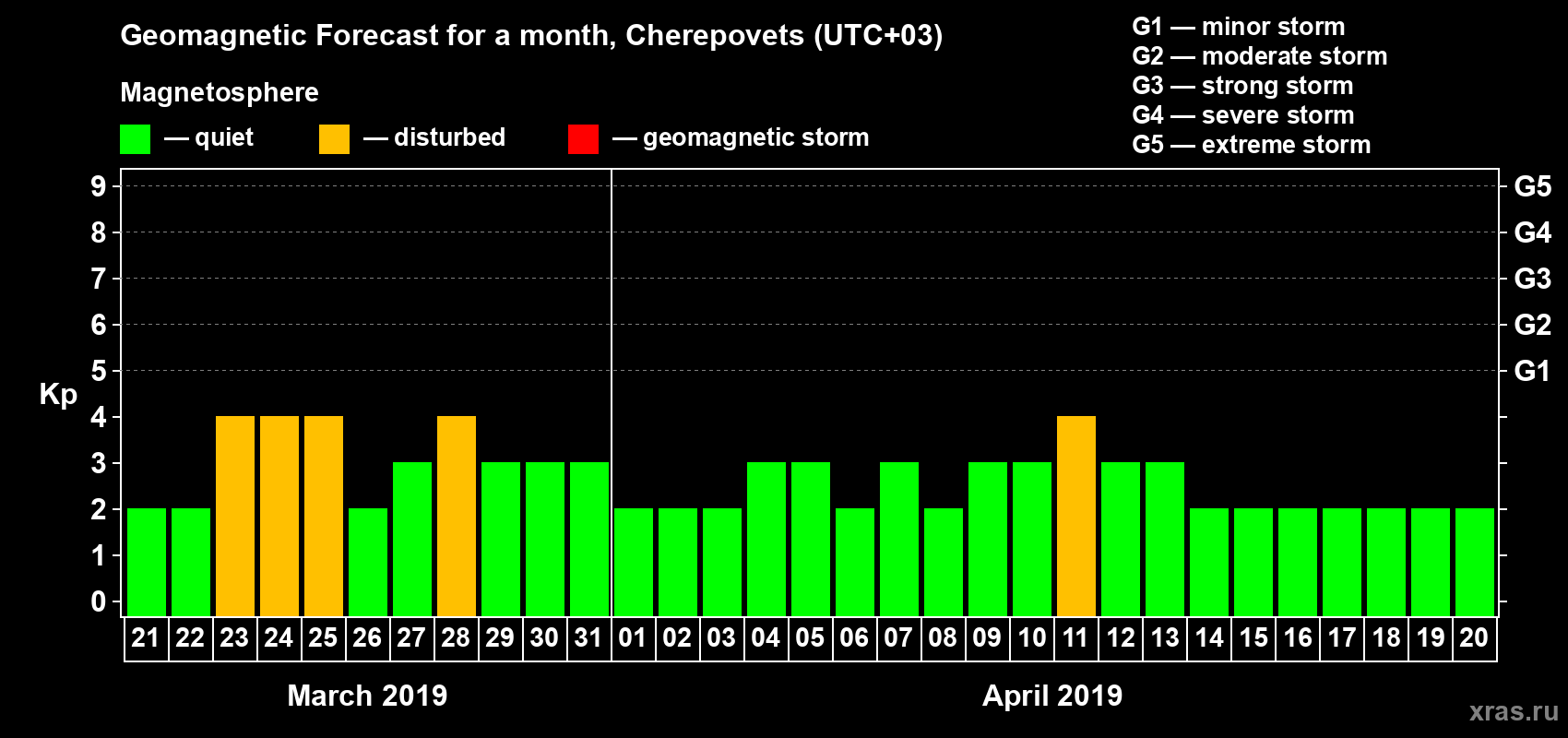The width and height of the screenshot is (1568, 738).
Task: Select the date label 21 on the axis
Action: coord(146,638)
